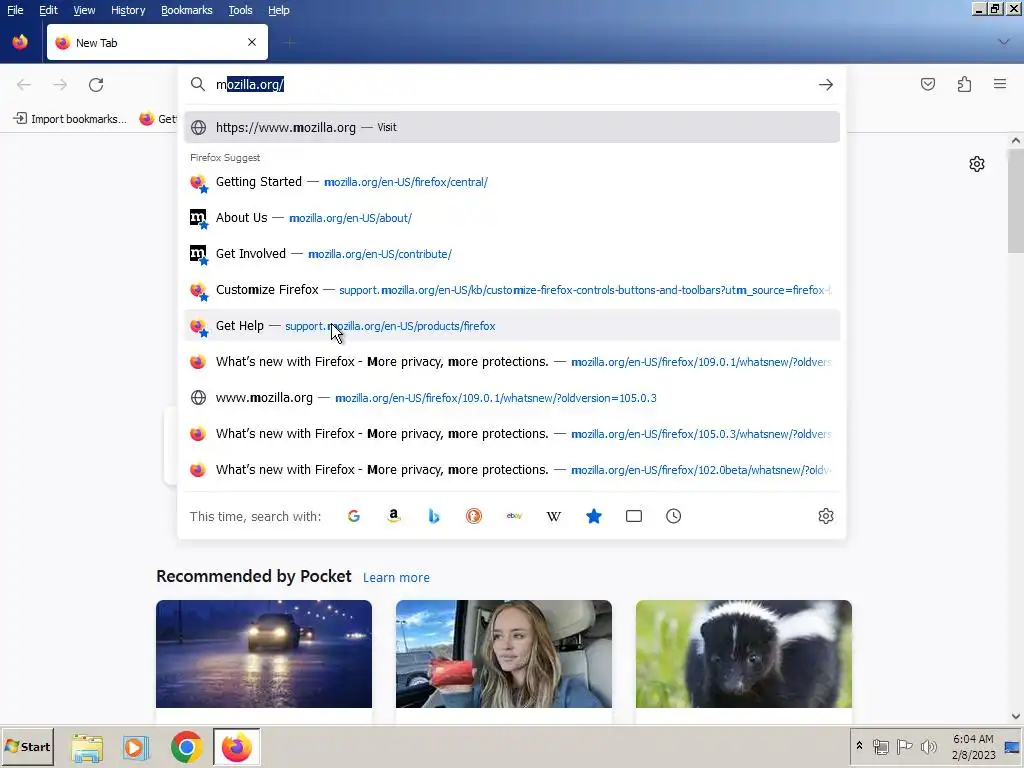1024x768 pixels.
Task: Open the rainy night car article thumbnail
Action: coord(264,654)
